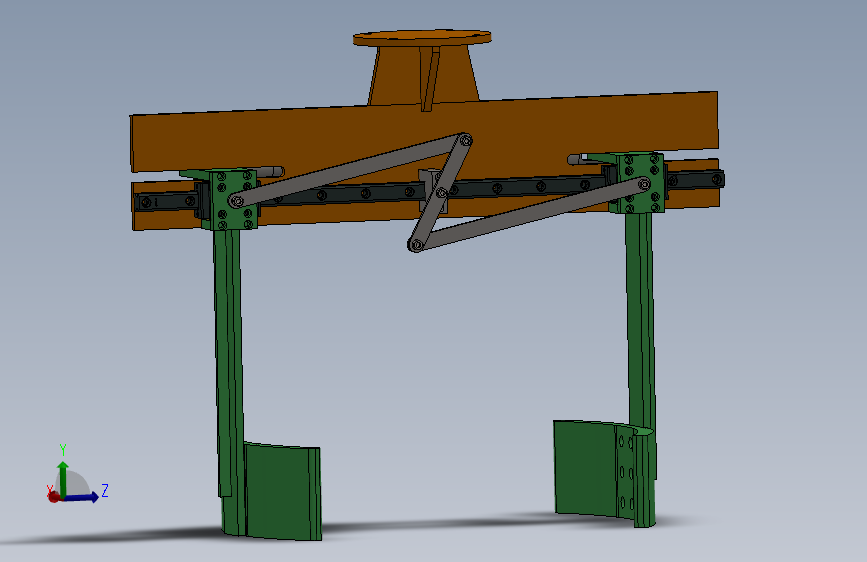The image size is (867, 562).
Task: Click the green Y axis arrow of triad
Action: 63,479
